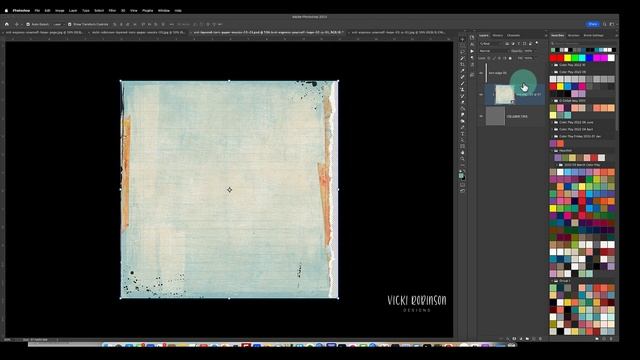This screenshot has height=360, width=640.
Task: Select the Magic Wand tool
Action: (462, 58)
